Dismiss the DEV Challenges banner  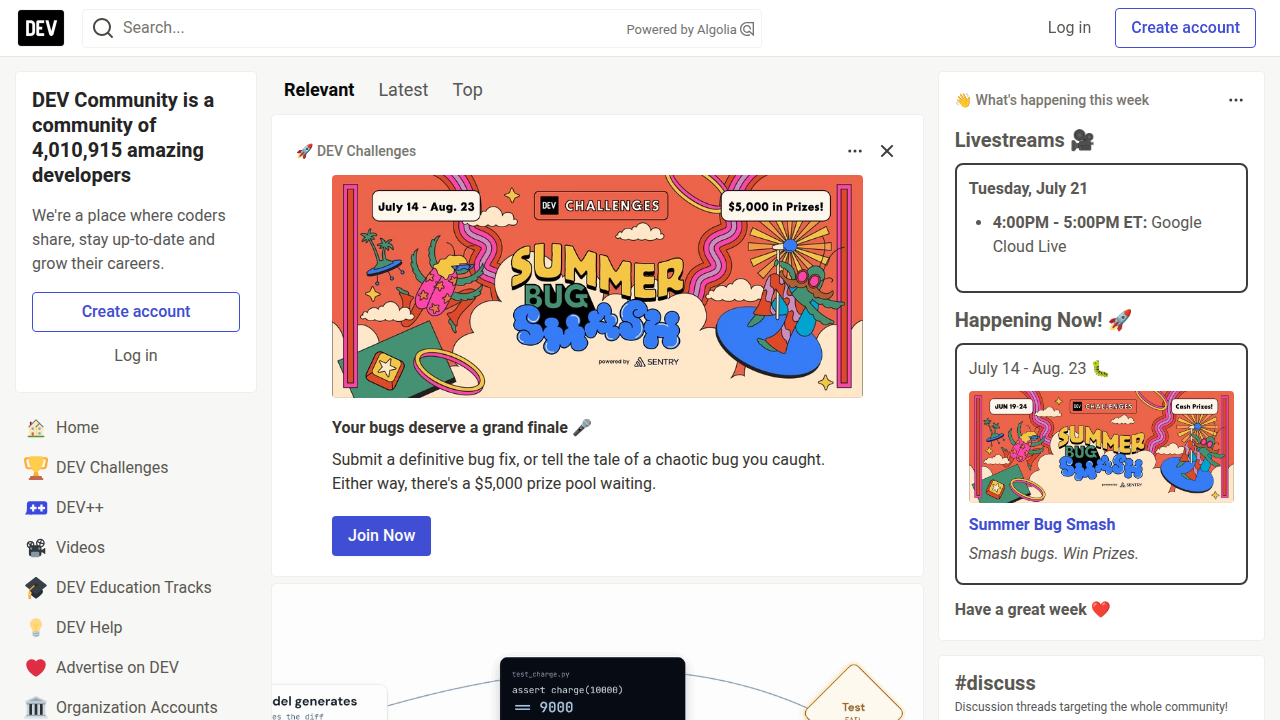887,151
